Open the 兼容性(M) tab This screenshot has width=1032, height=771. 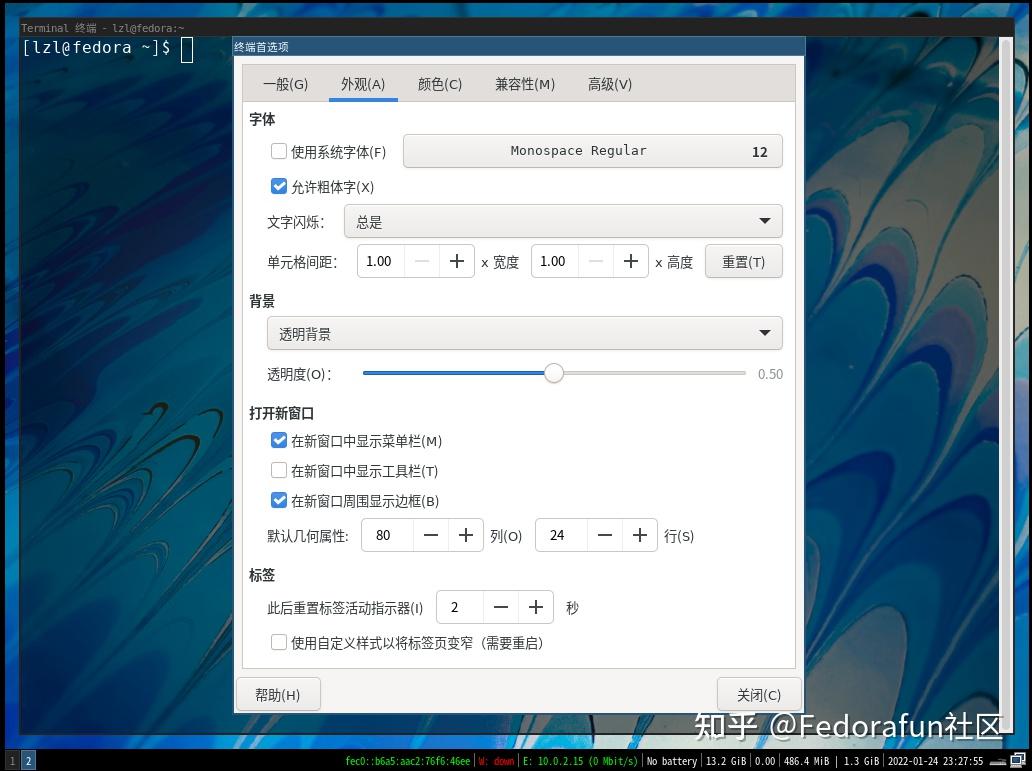pos(523,84)
